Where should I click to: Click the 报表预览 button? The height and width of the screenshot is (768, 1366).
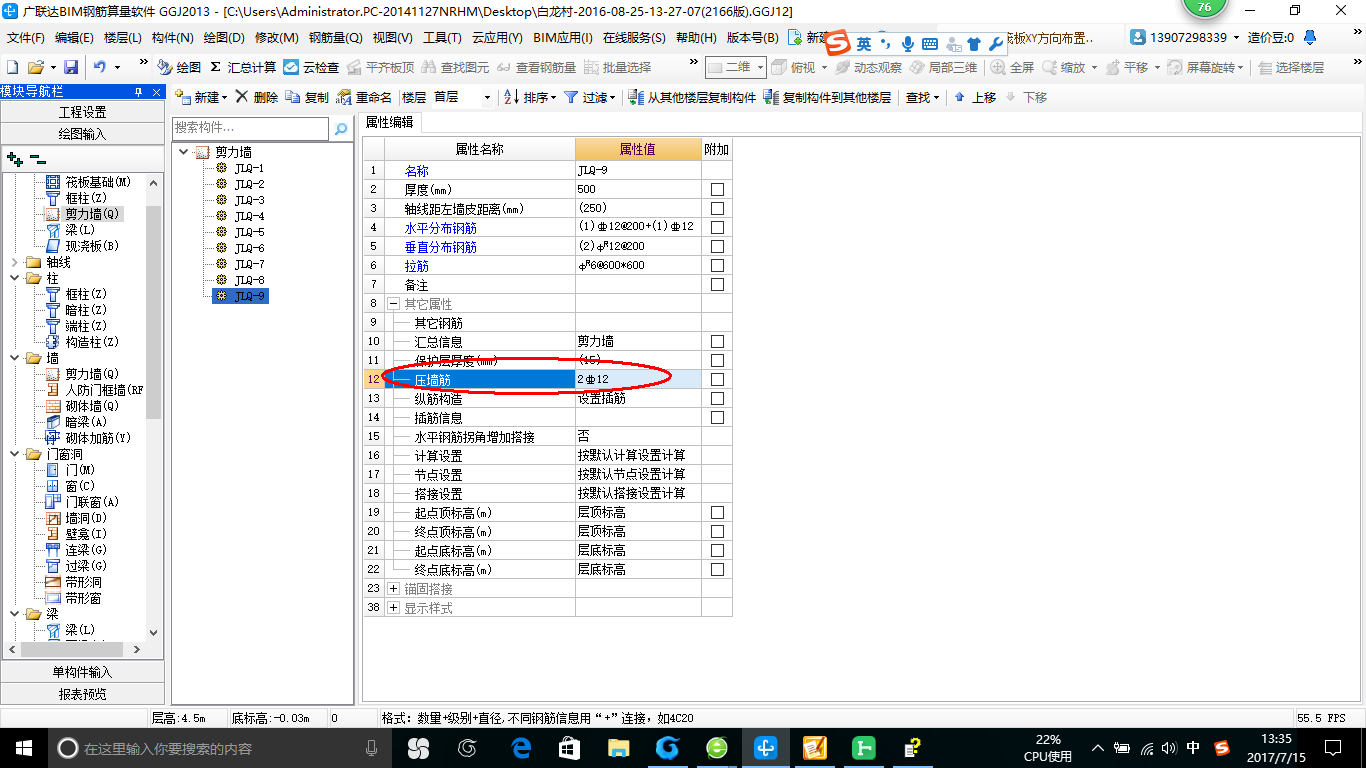point(83,694)
